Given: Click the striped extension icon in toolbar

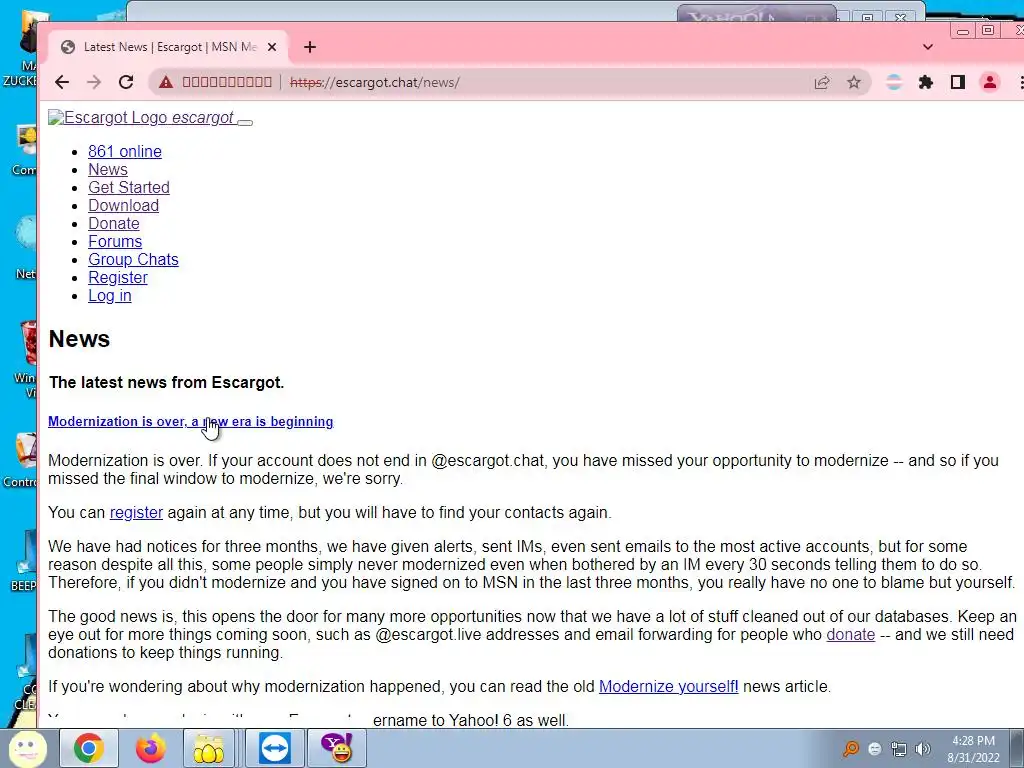Looking at the screenshot, I should pos(893,82).
